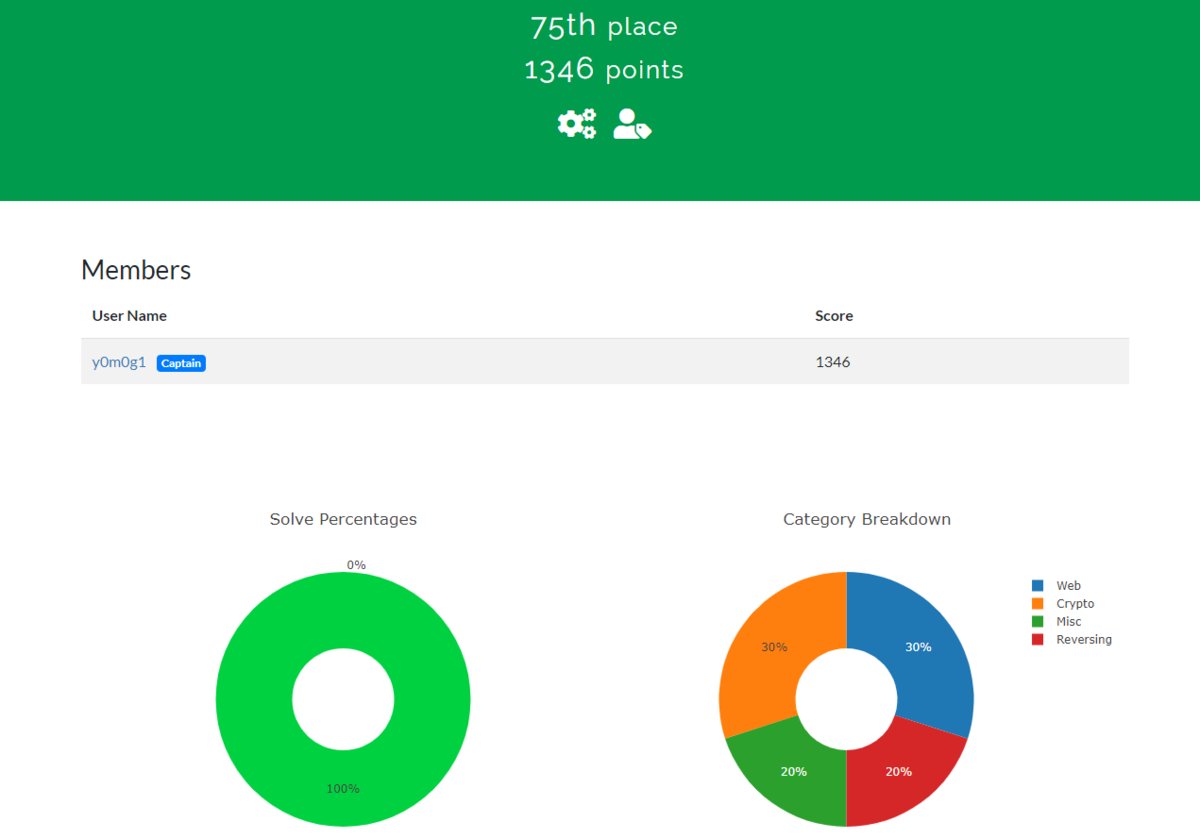Click the green Misc 20% slice
Screen dimensions: 1200x839
(795, 772)
